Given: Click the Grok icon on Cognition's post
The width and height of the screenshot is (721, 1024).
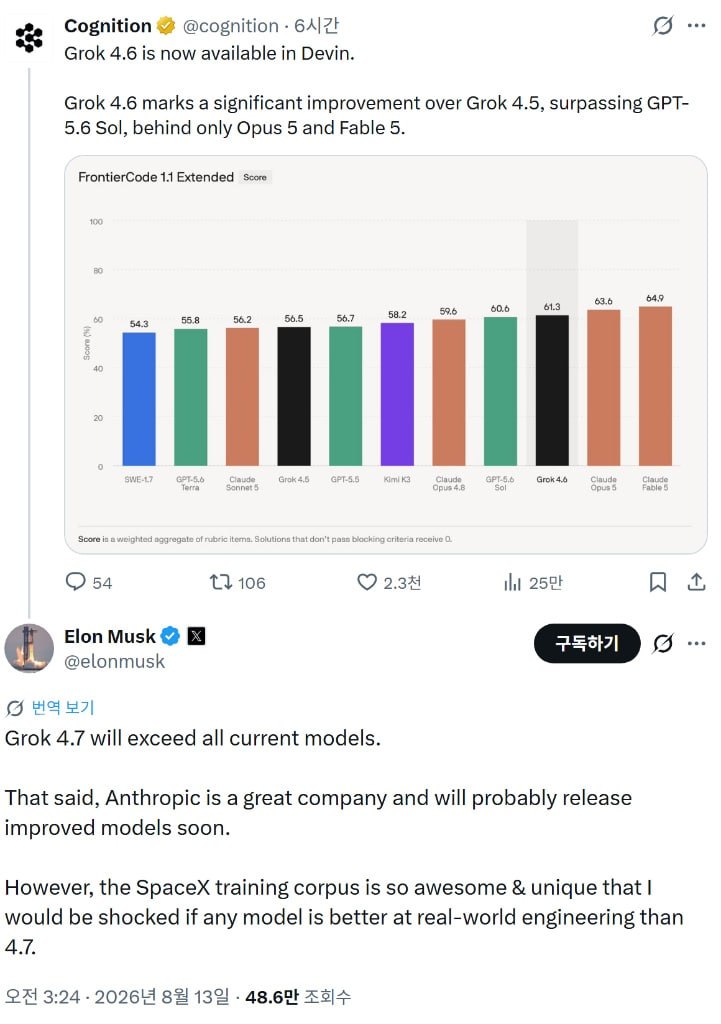Looking at the screenshot, I should tap(662, 25).
